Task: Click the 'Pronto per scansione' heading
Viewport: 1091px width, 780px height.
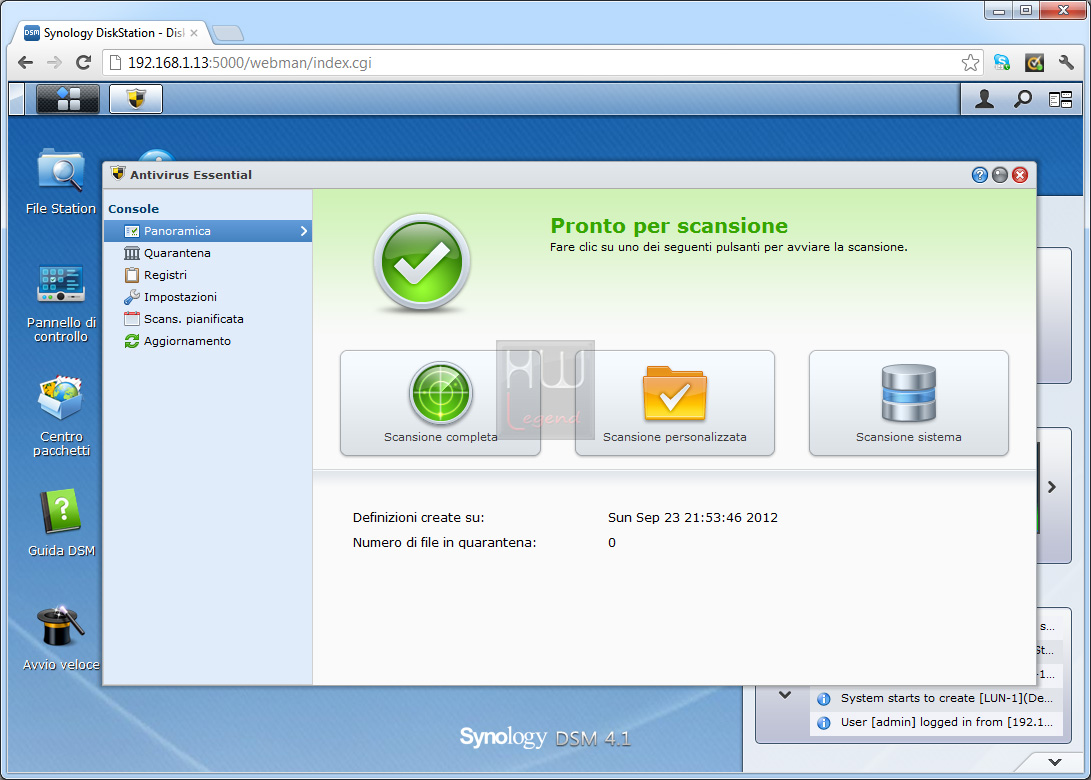Action: (x=669, y=226)
